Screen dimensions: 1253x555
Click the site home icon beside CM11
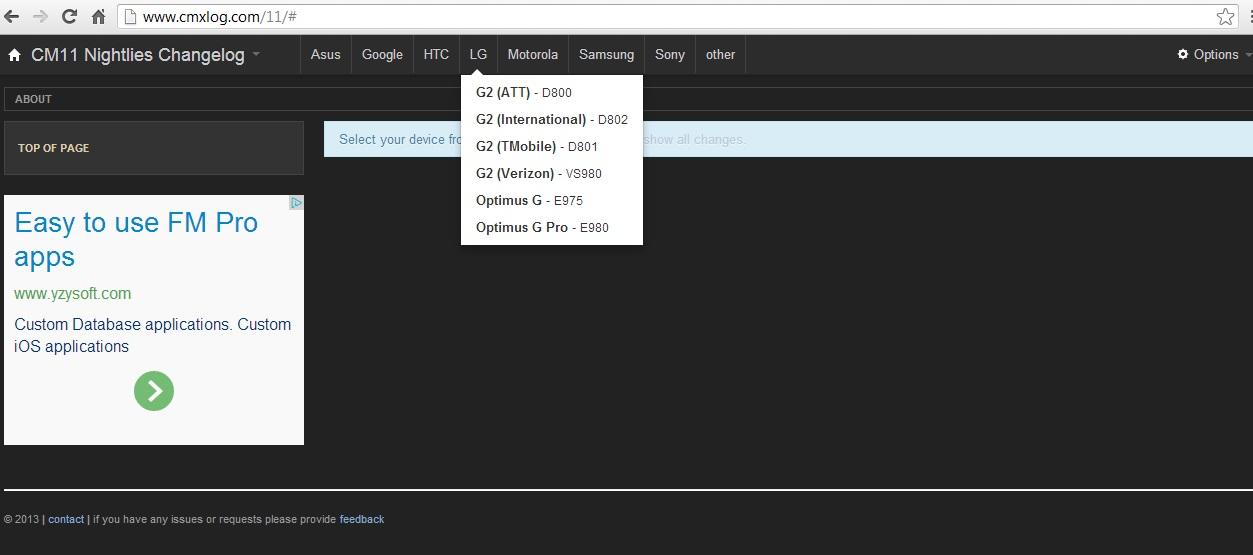pos(14,55)
